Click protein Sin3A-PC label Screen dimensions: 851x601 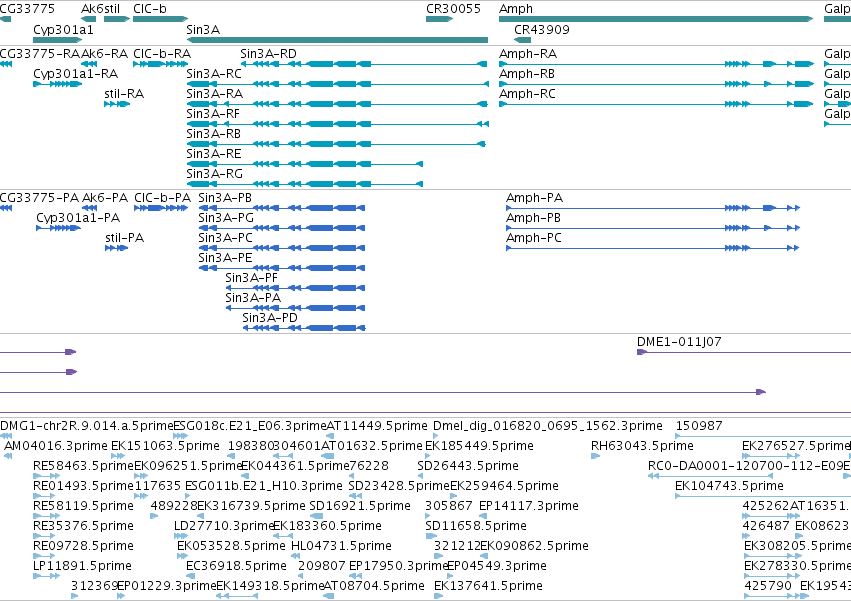tap(225, 238)
